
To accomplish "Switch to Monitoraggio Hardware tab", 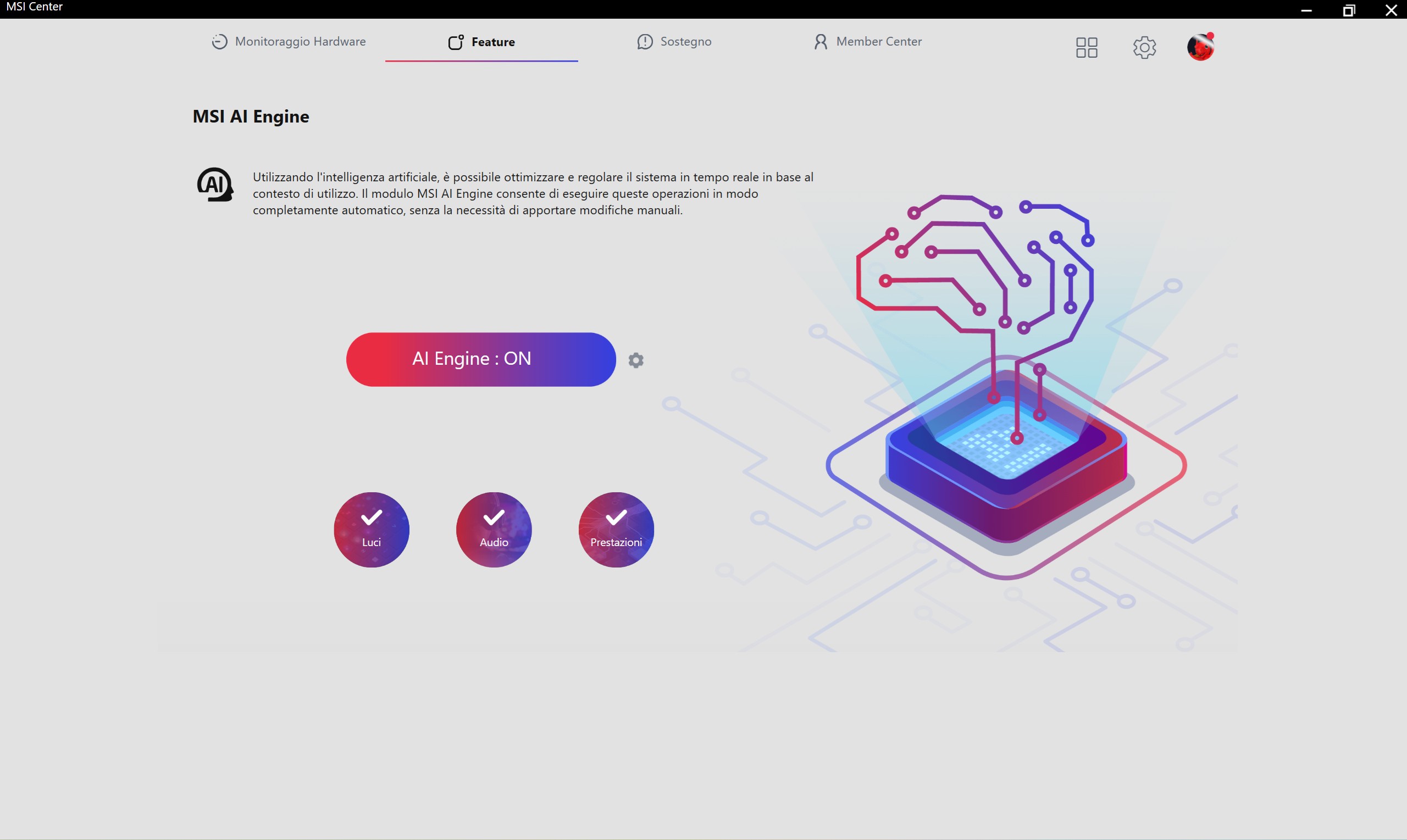I will point(300,42).
